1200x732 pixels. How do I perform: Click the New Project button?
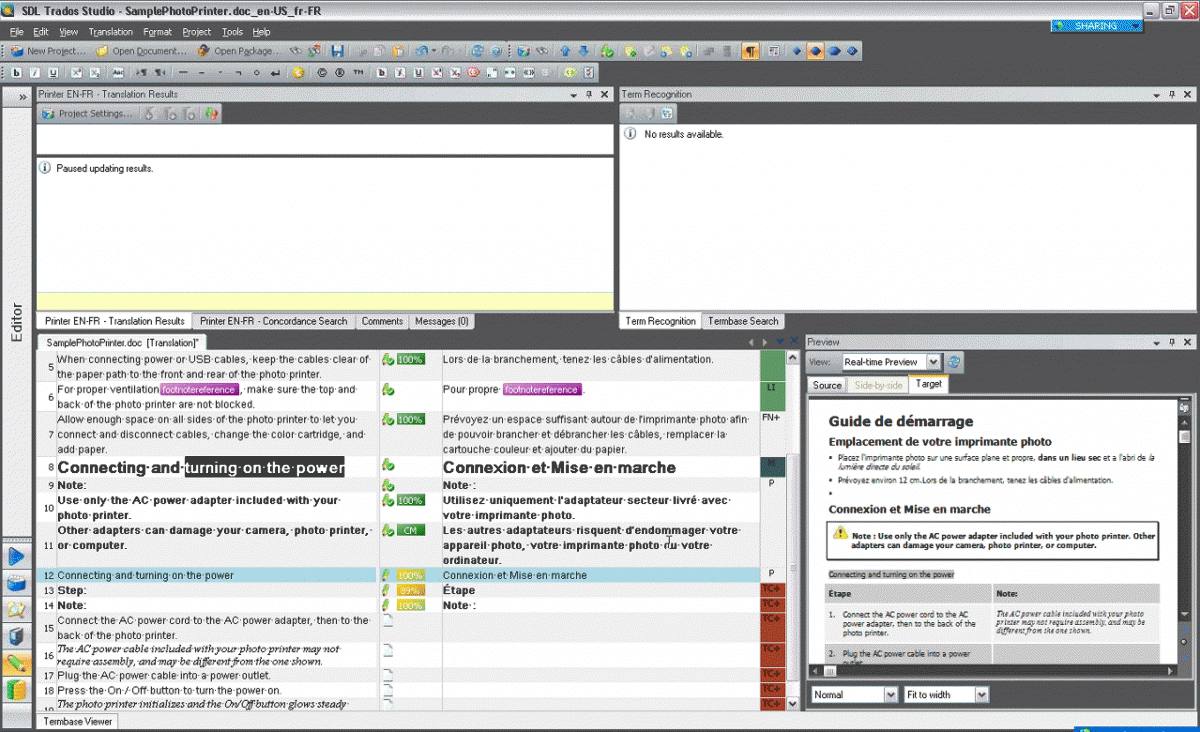[x=49, y=51]
